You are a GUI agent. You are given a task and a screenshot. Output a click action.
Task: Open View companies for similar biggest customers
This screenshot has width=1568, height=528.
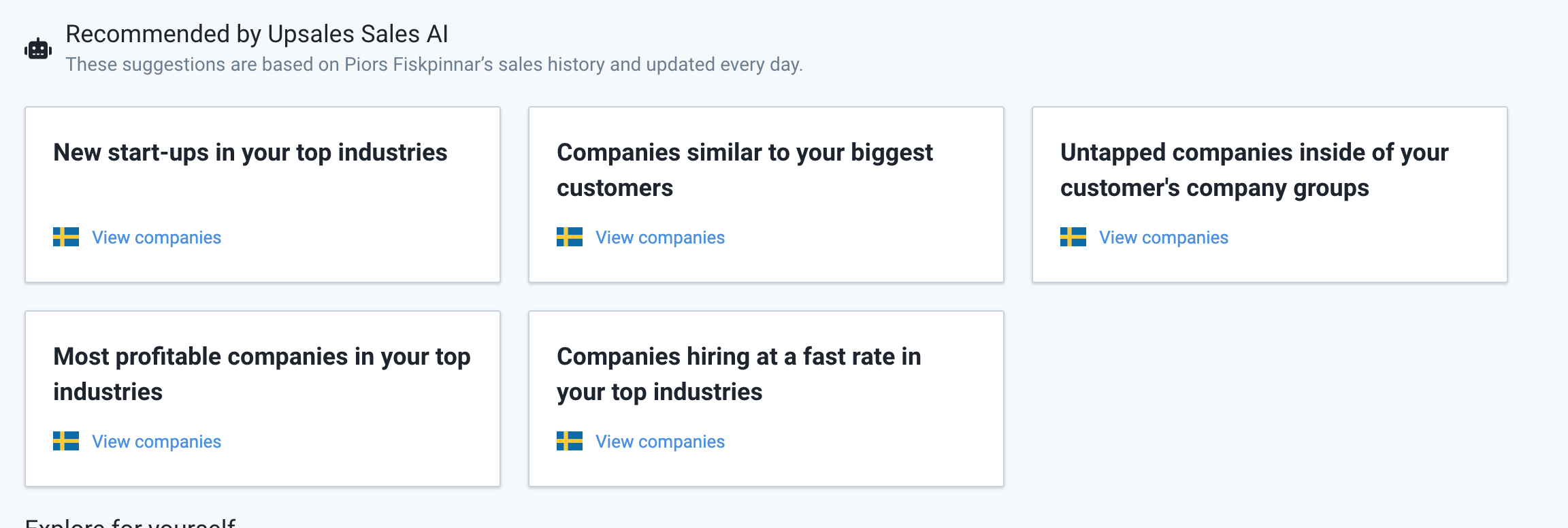660,237
